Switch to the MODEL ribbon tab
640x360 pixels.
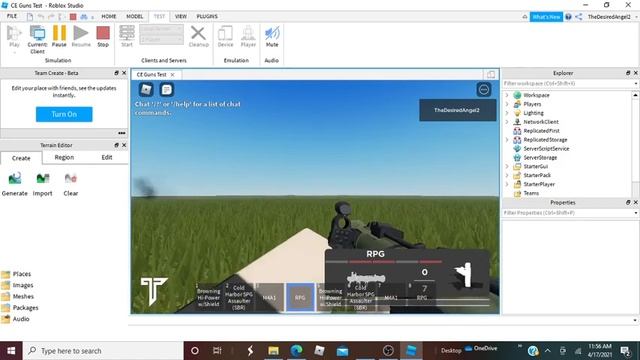coord(134,16)
